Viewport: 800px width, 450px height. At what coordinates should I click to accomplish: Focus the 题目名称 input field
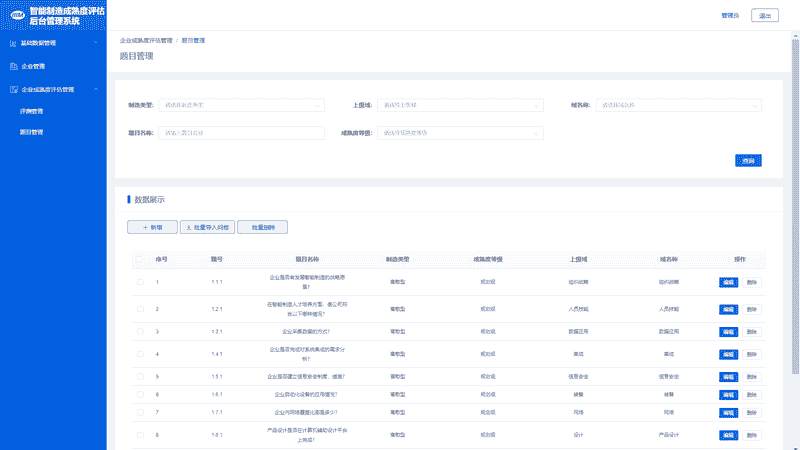pyautogui.click(x=241, y=133)
